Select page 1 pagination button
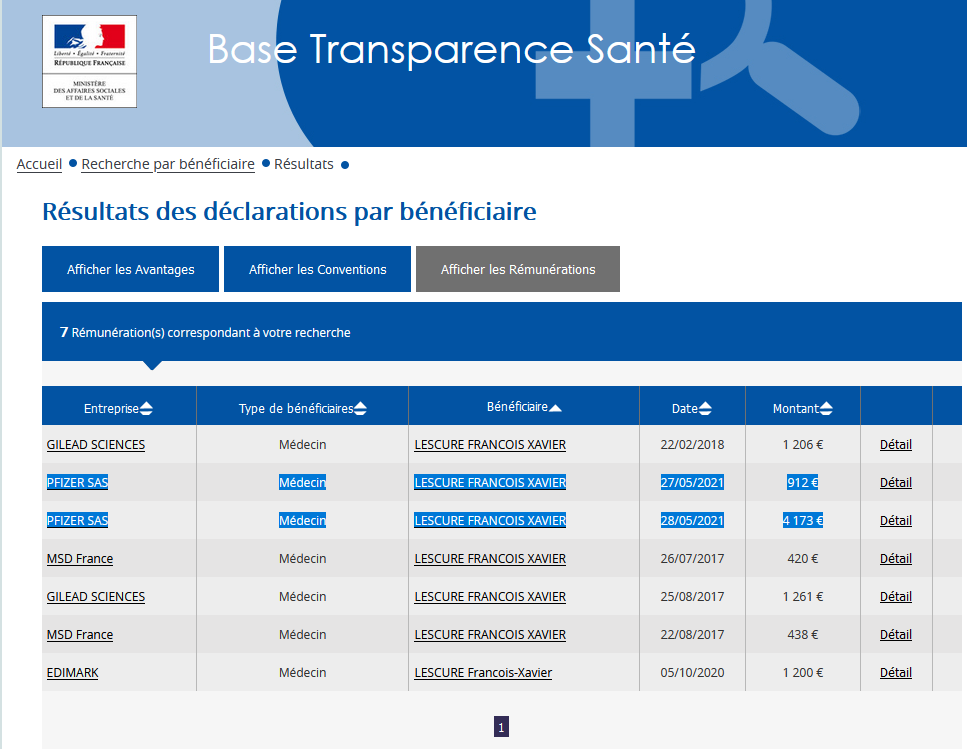Viewport: 967px width, 749px height. pyautogui.click(x=501, y=727)
